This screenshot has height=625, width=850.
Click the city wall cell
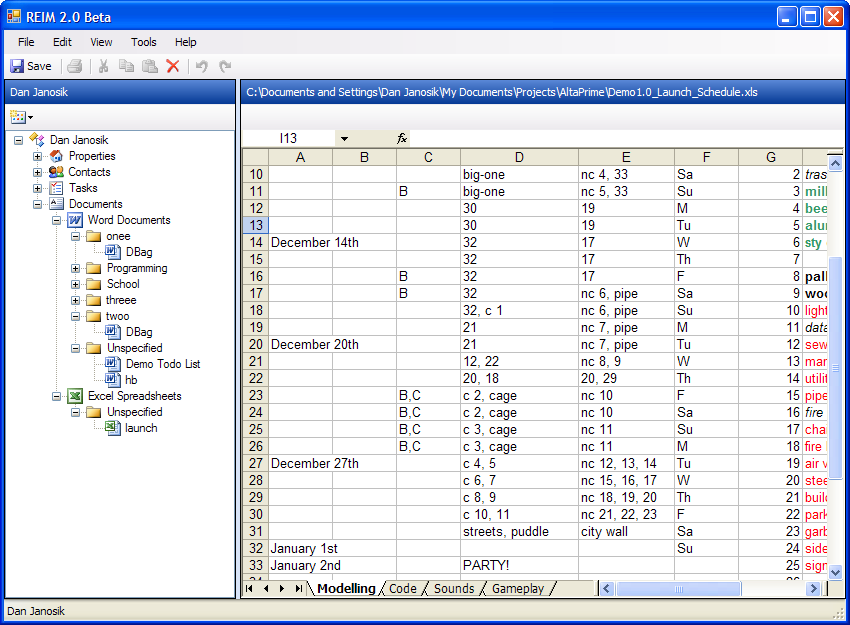(x=626, y=532)
